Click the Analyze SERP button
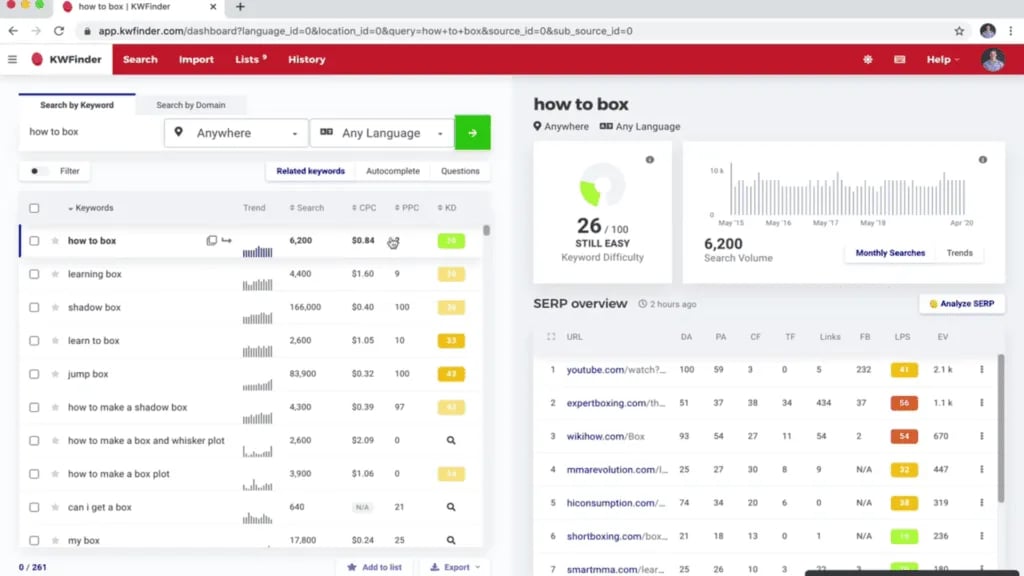 [x=961, y=303]
